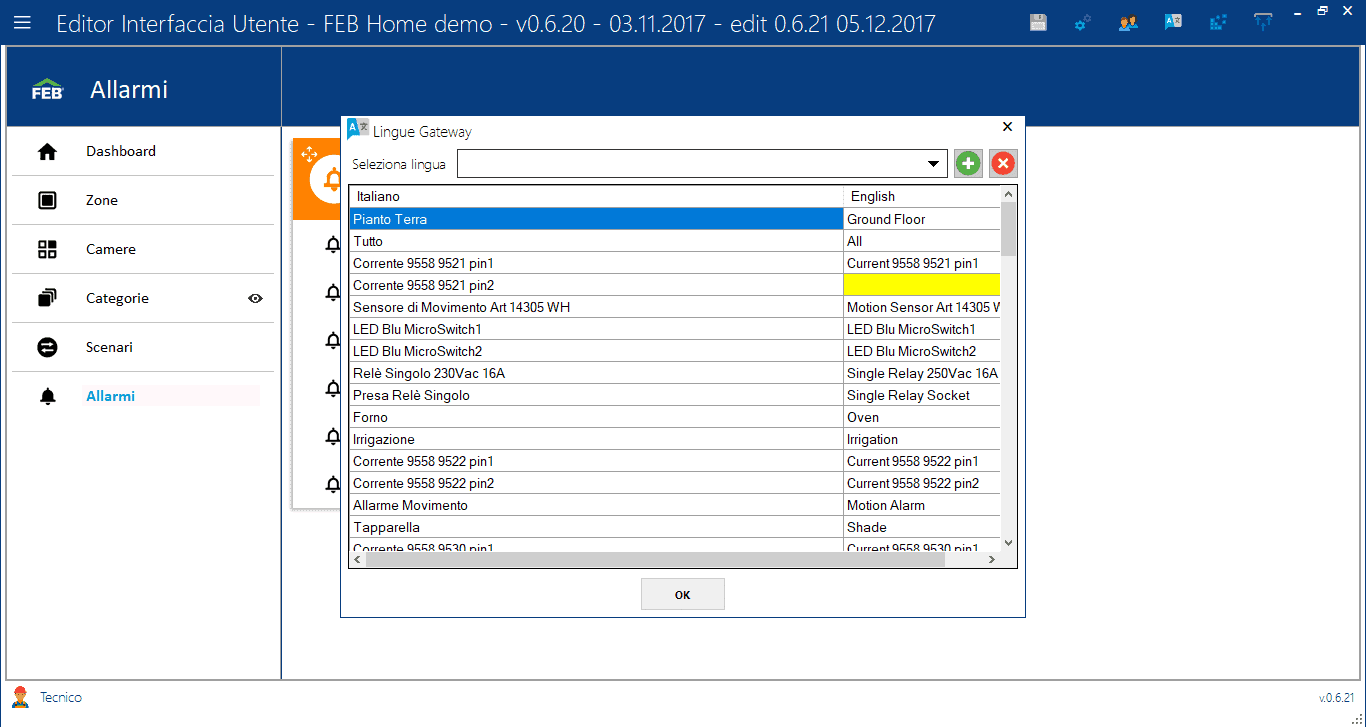Click the horizontal scrollbar thumb in the table
Viewport: 1366px width, 727px height.
click(655, 560)
